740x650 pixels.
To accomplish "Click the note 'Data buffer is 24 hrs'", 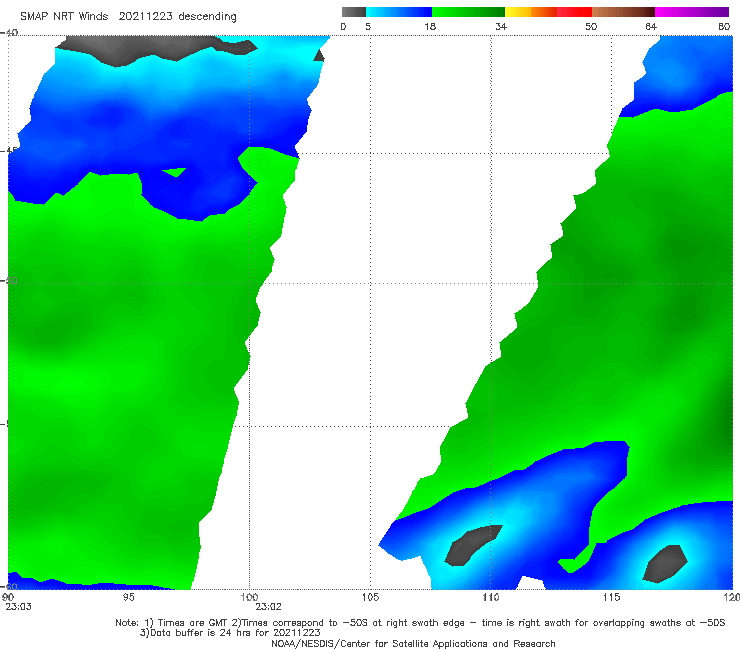I will click(x=202, y=633).
